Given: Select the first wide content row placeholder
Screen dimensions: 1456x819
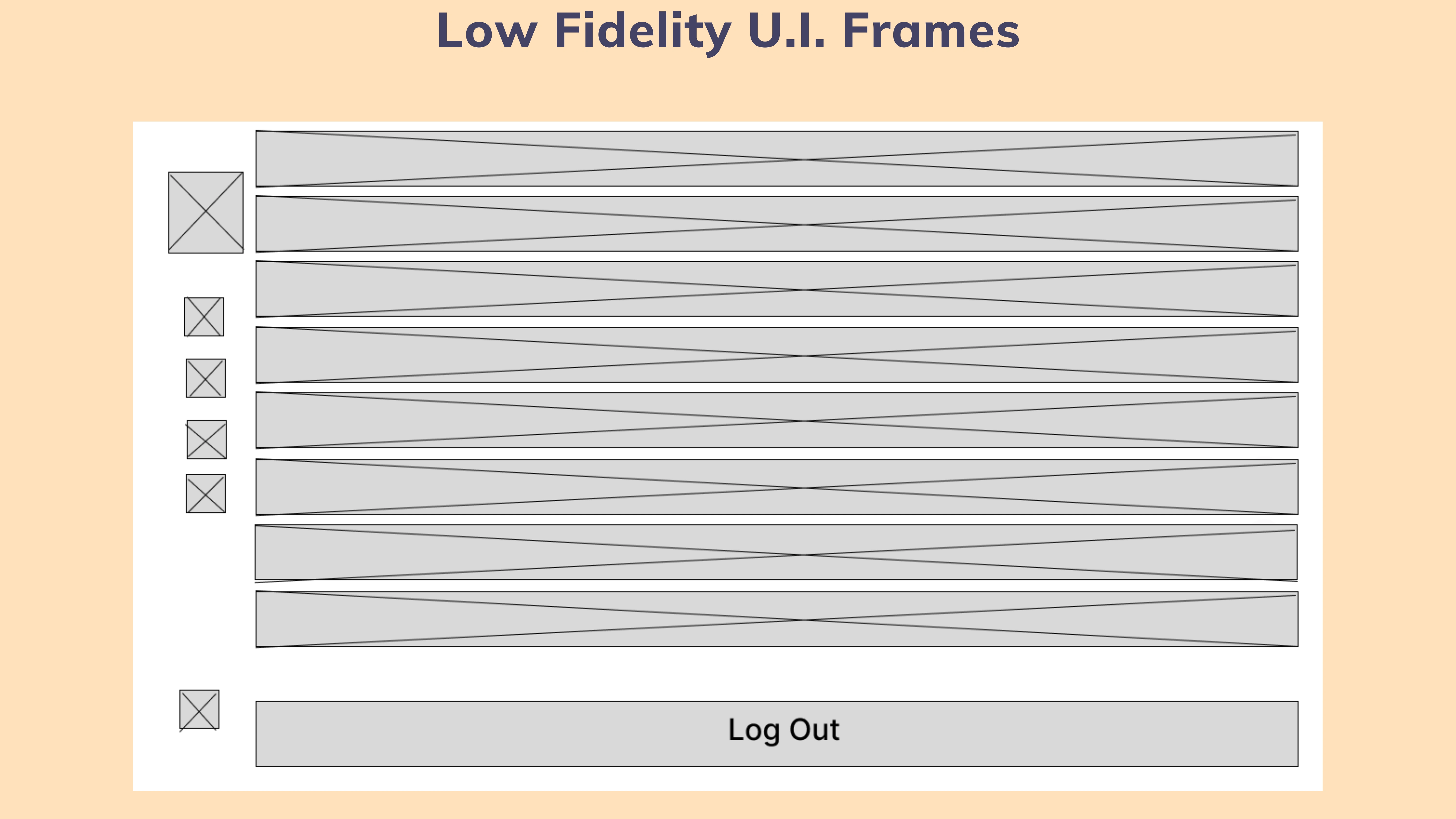Looking at the screenshot, I should pyautogui.click(x=777, y=159).
